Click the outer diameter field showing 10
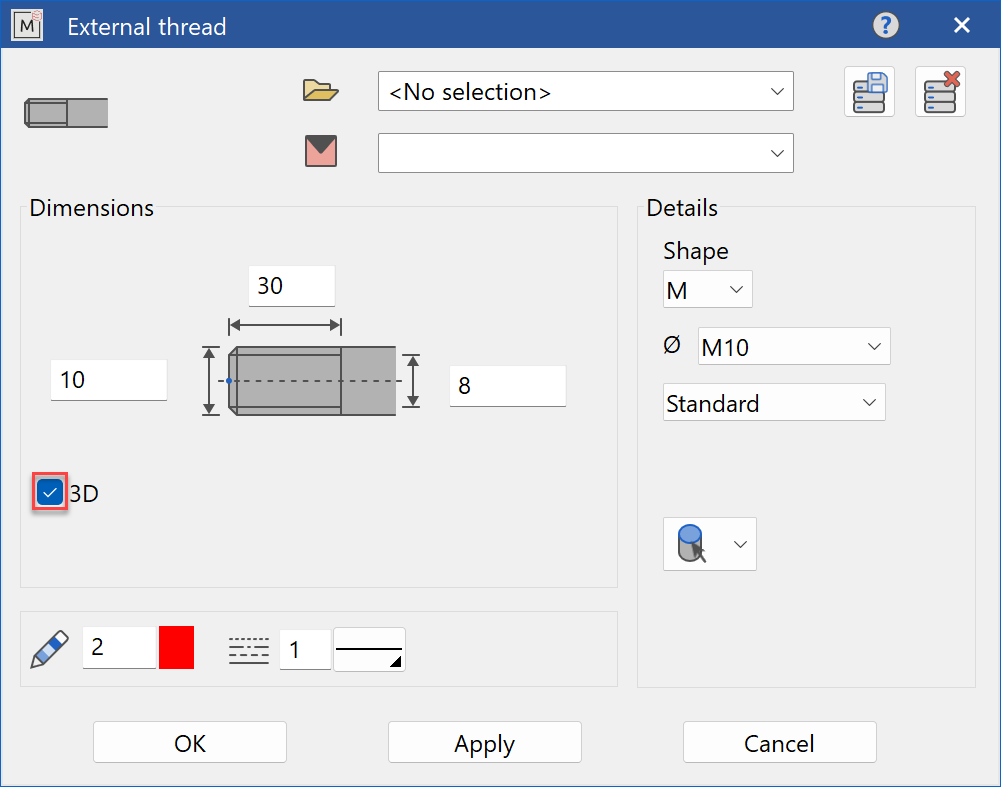1001x787 pixels. (109, 380)
